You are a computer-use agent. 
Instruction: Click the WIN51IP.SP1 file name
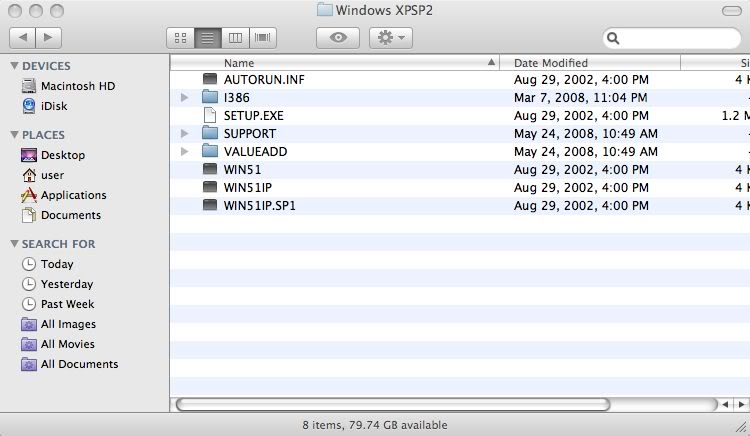pos(260,206)
